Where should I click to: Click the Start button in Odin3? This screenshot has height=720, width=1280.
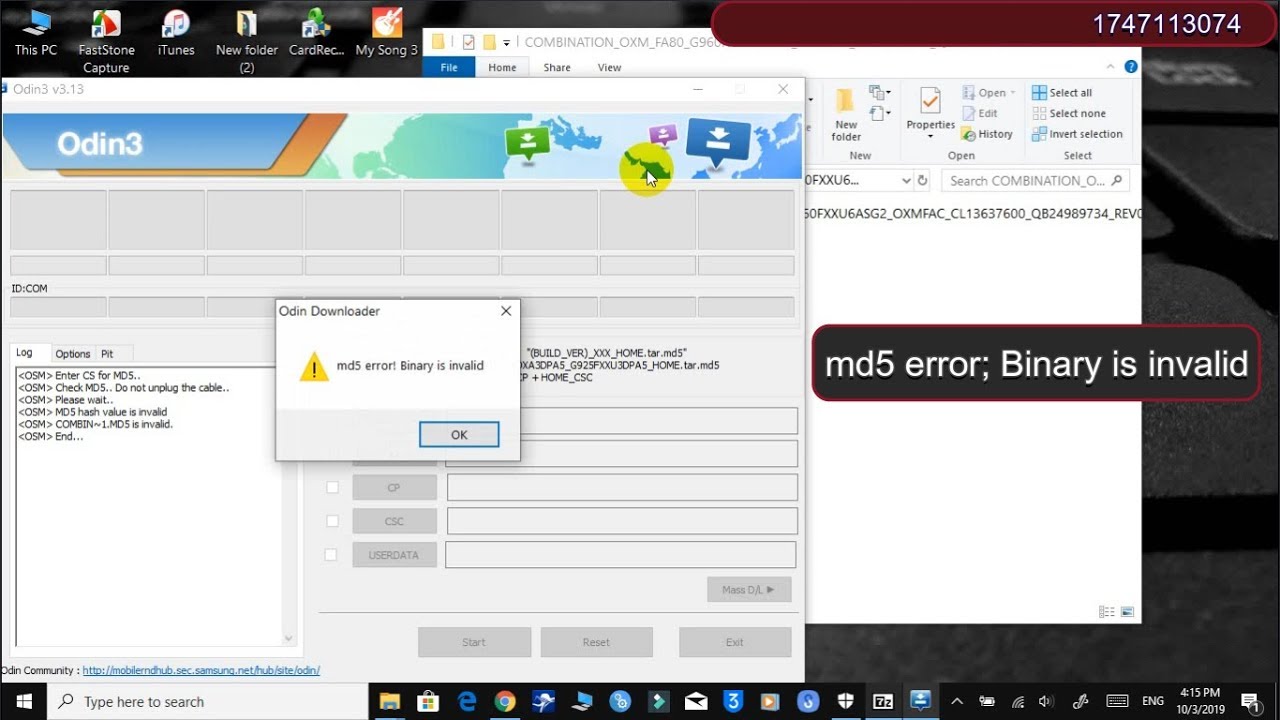click(474, 642)
